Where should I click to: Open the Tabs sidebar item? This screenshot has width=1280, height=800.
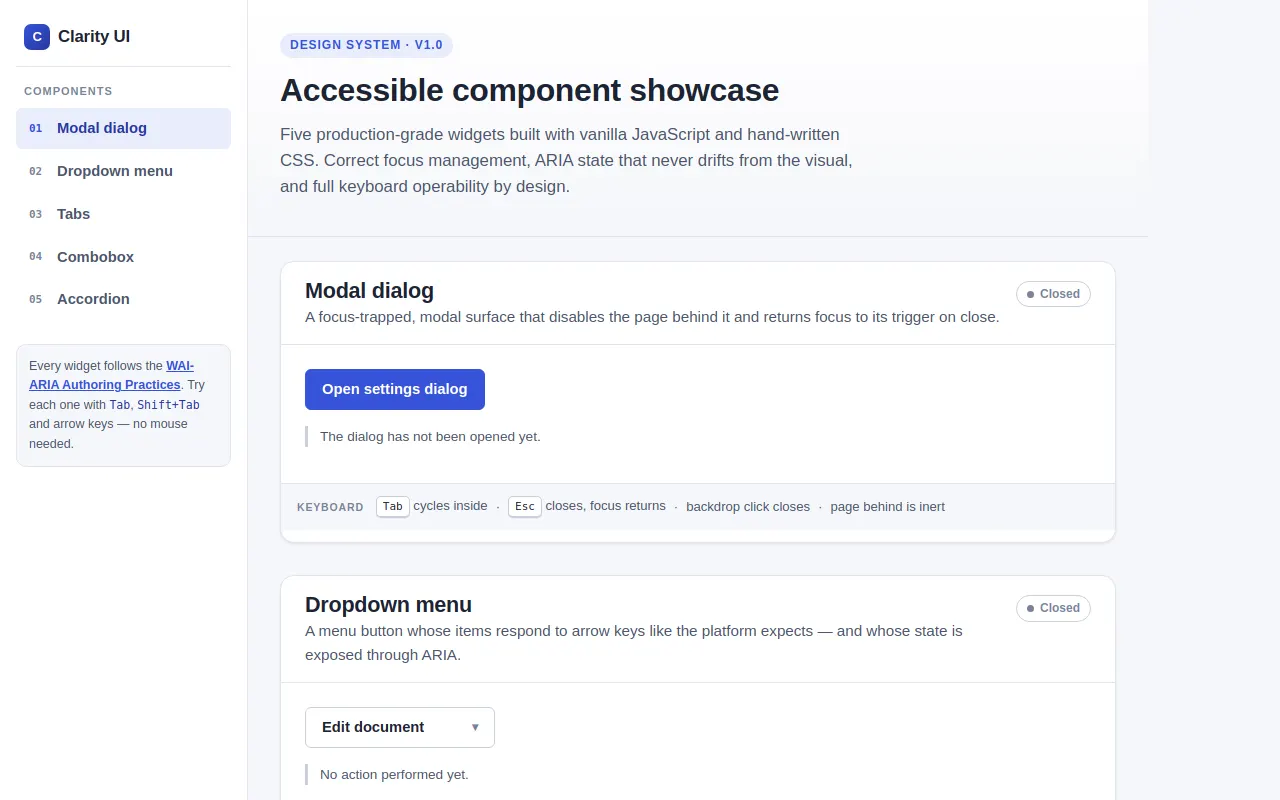coord(123,214)
